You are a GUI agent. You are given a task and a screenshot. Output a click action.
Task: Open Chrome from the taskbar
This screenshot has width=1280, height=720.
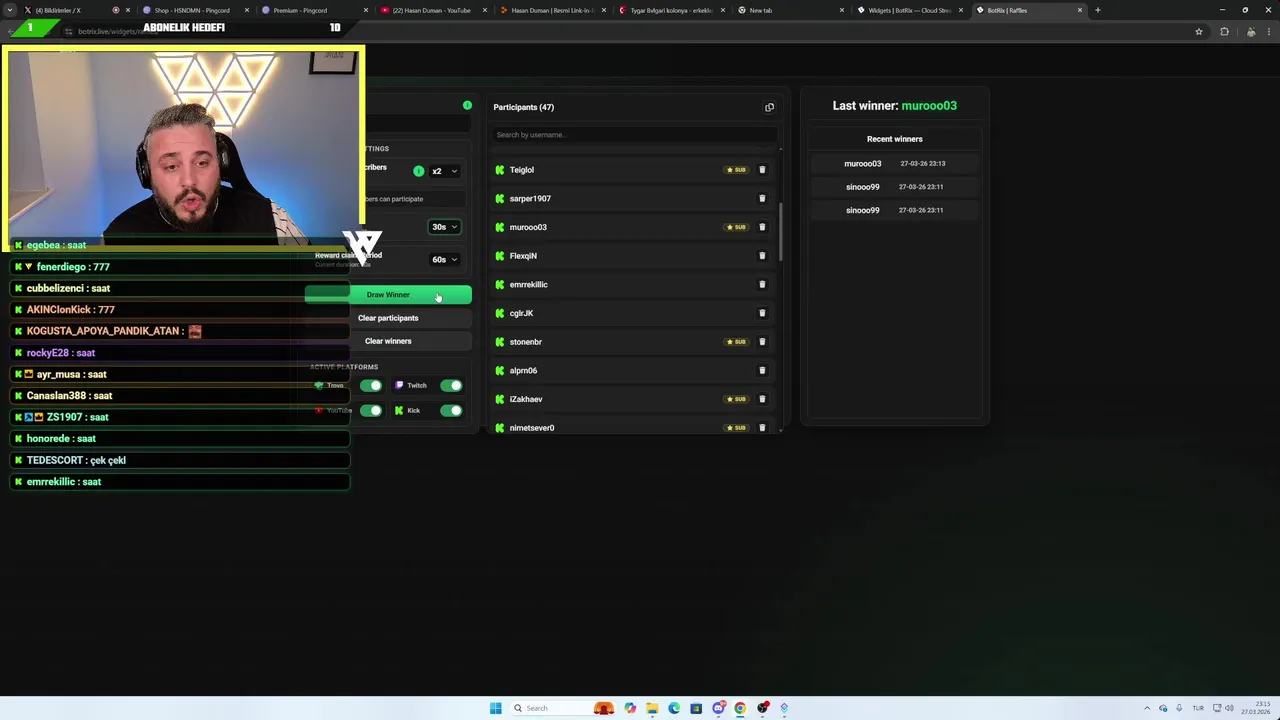(x=740, y=708)
